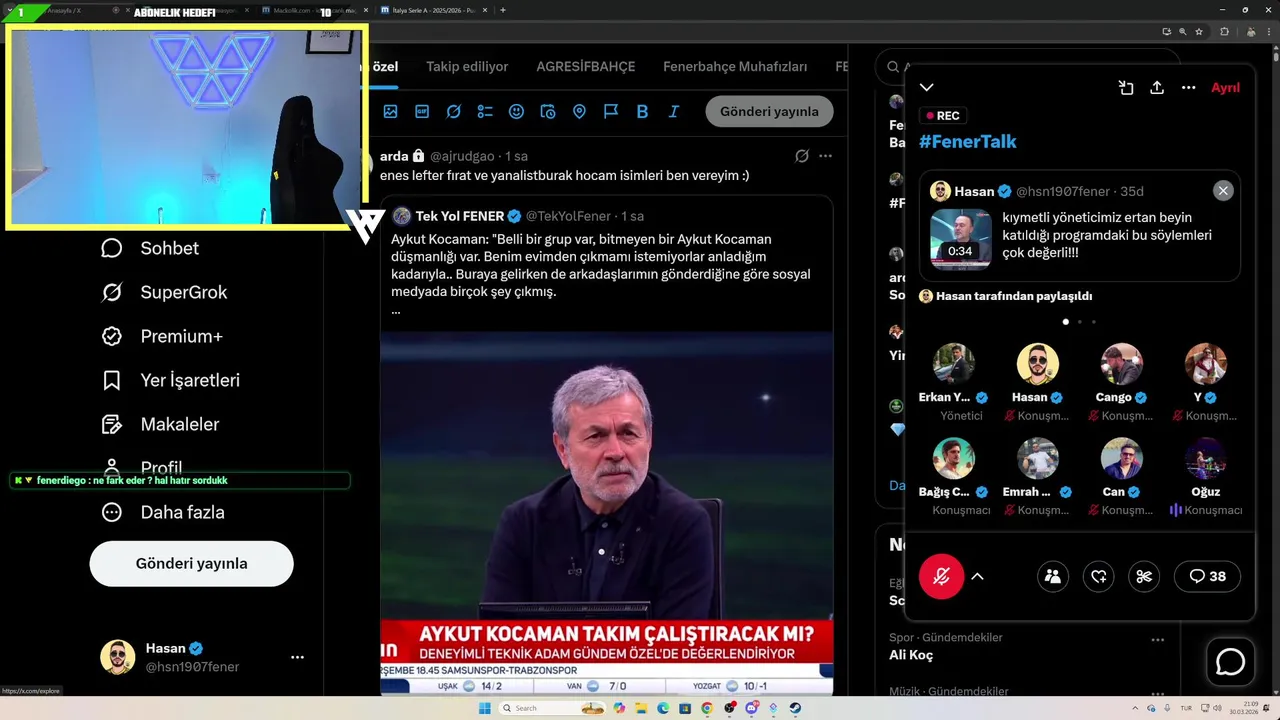Click the grey Gönderi yayınla button in composer
This screenshot has width=1280, height=720.
[x=769, y=111]
